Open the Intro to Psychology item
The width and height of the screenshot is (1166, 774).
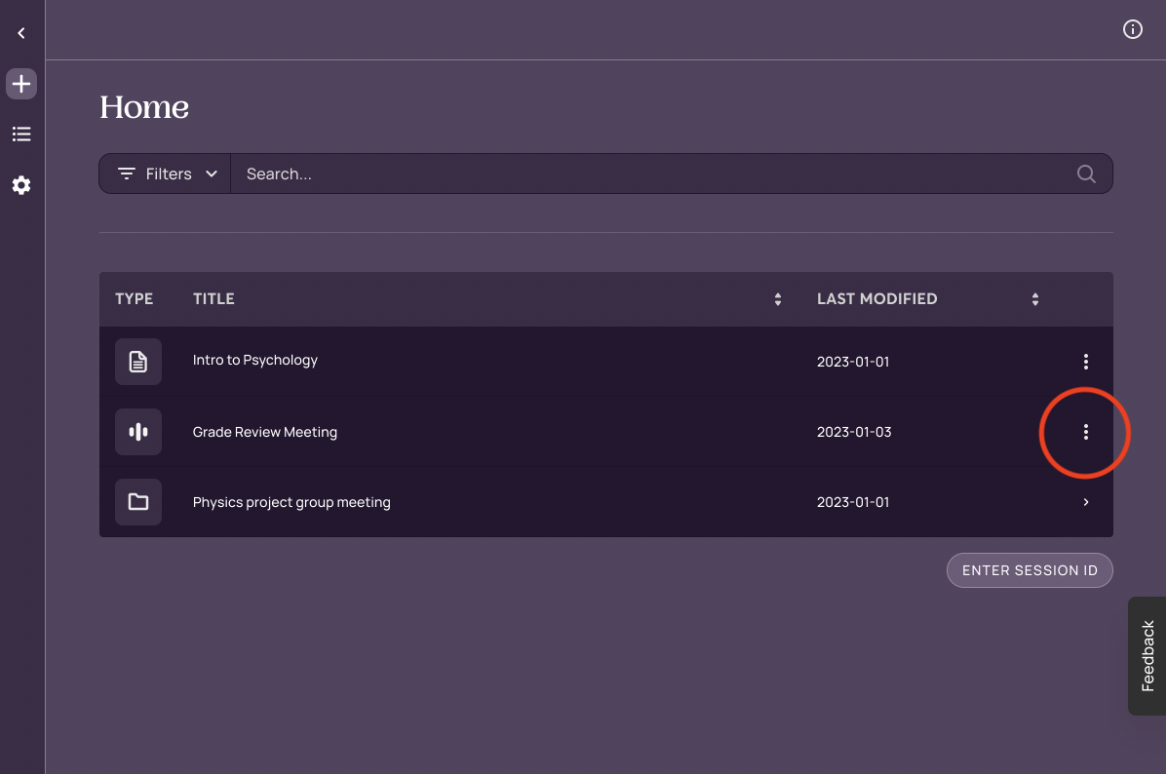point(255,360)
